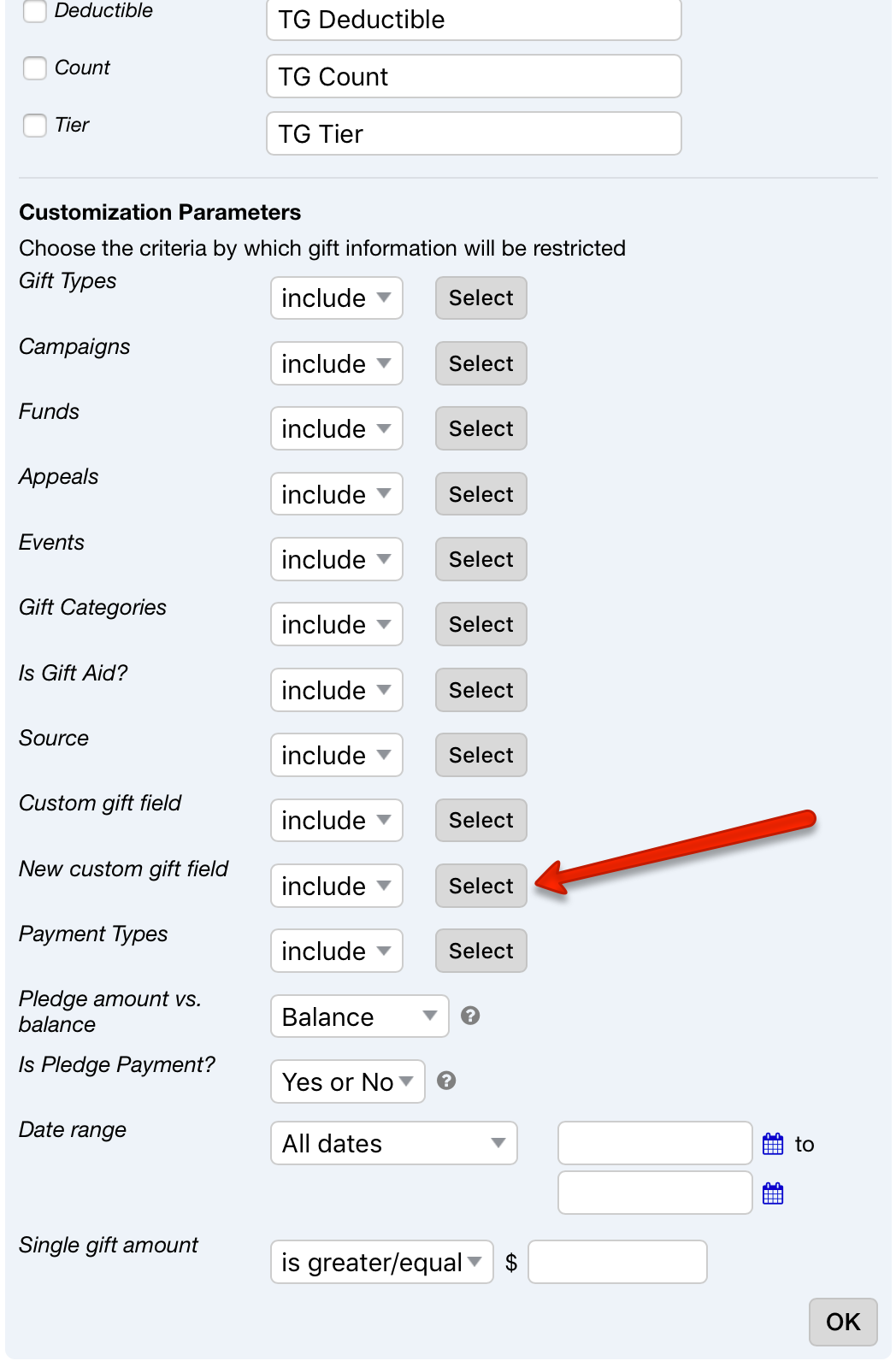This screenshot has height=1361, width=896.
Task: Expand the All dates date range dropdown
Action: click(x=393, y=1143)
